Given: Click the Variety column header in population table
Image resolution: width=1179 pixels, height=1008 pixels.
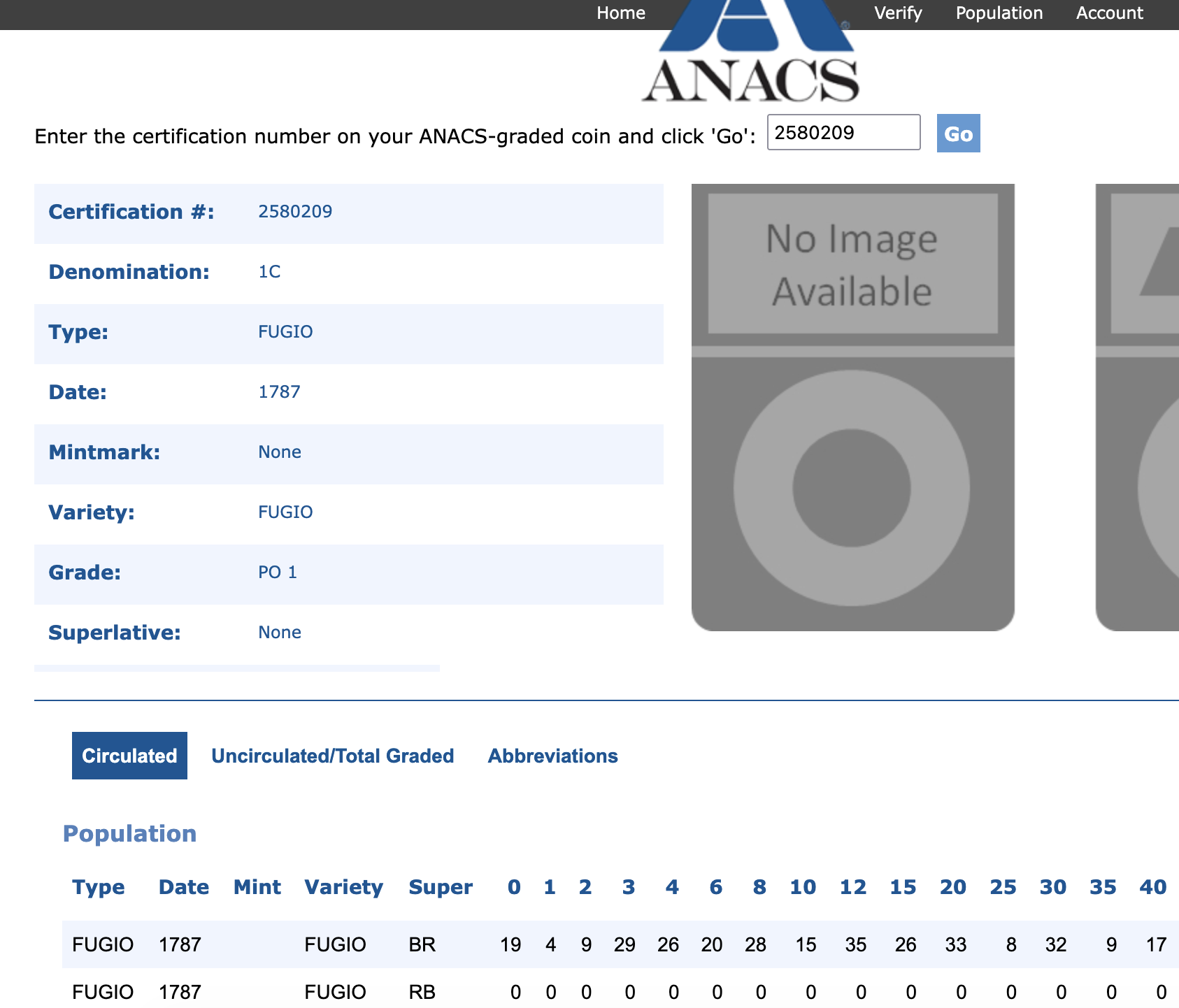Looking at the screenshot, I should click(344, 887).
